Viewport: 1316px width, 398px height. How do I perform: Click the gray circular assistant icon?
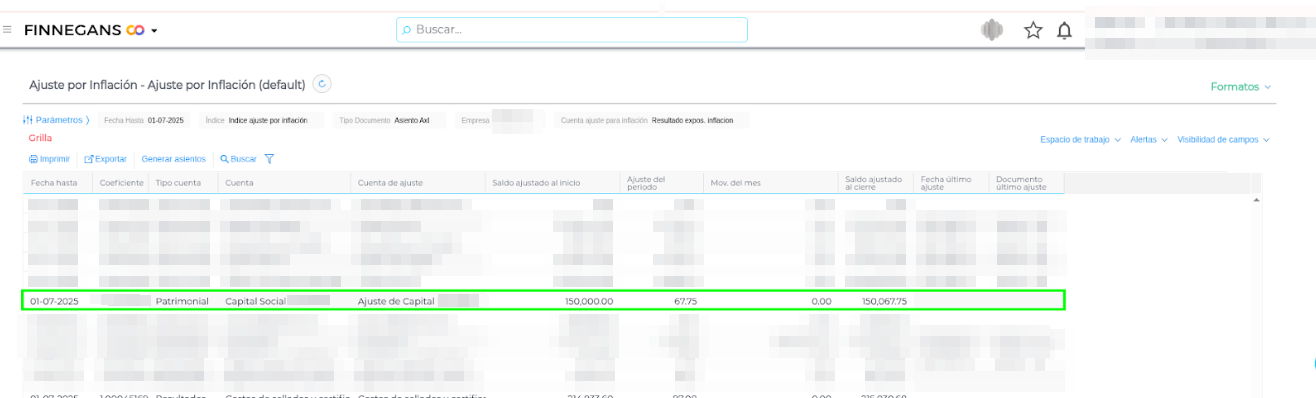(991, 30)
